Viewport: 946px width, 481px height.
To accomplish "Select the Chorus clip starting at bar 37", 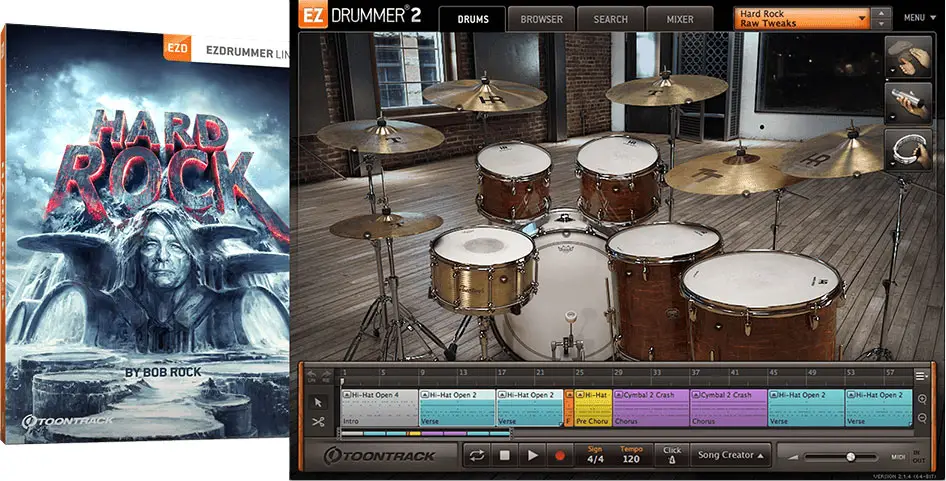I will [728, 408].
